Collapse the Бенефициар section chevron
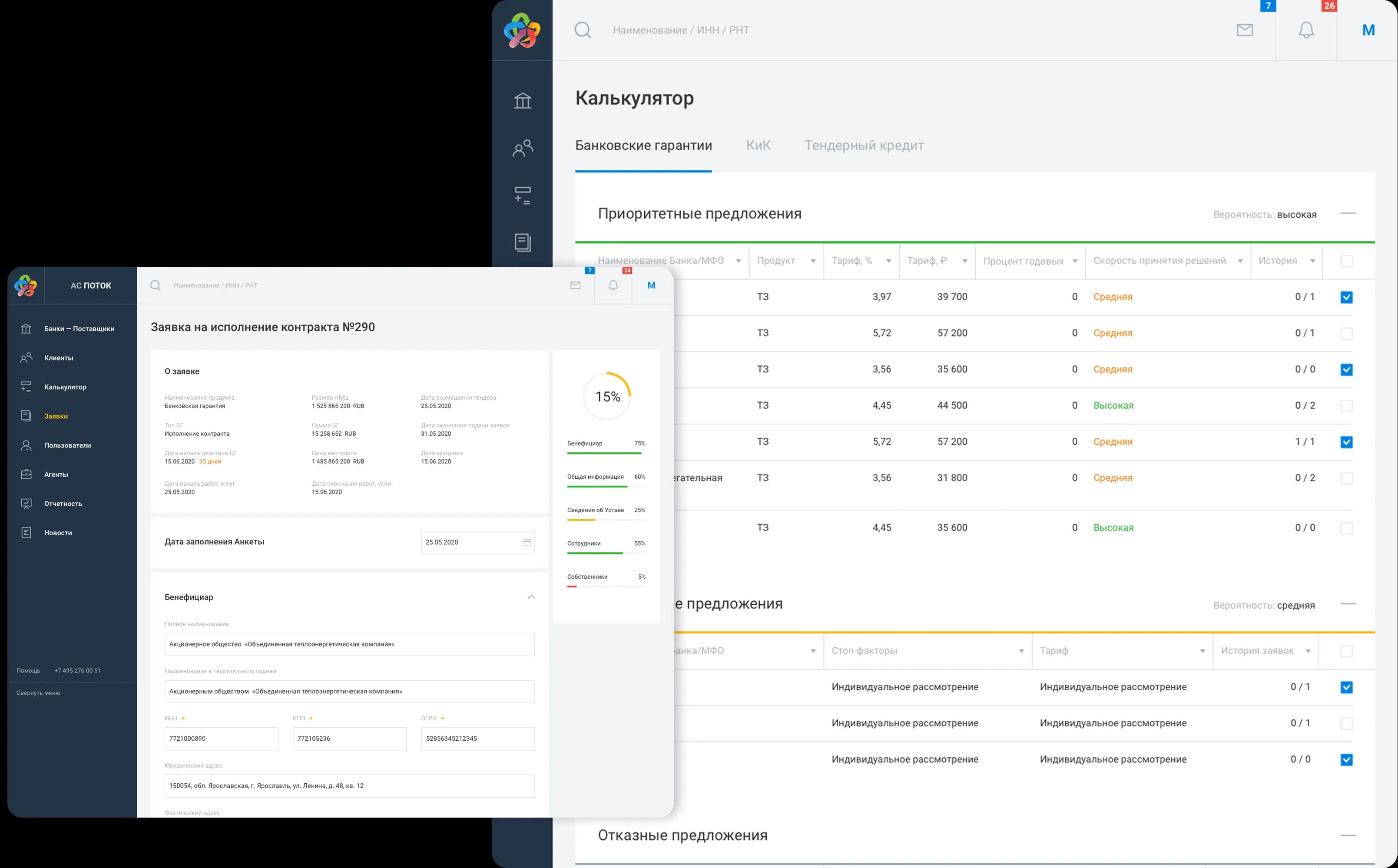 coord(531,597)
